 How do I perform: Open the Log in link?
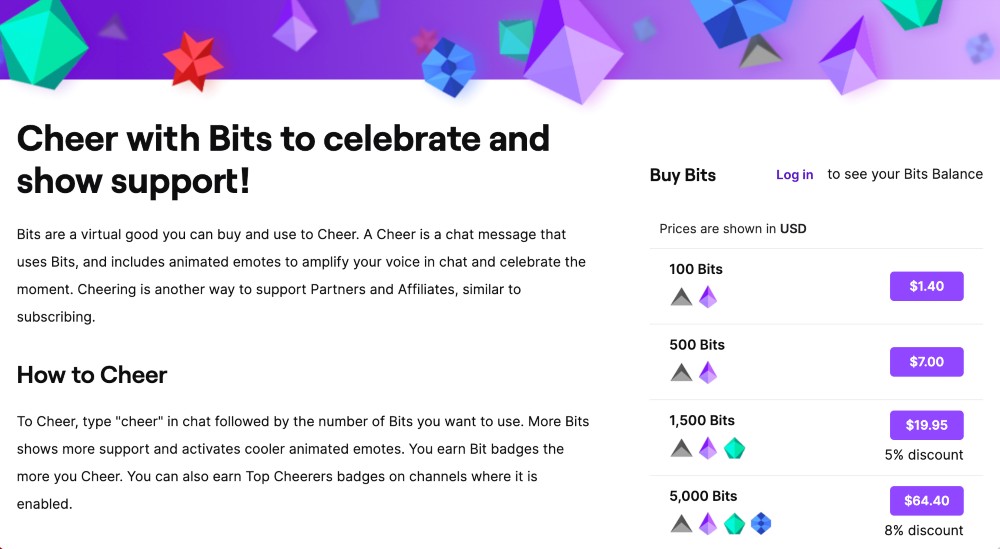tap(794, 175)
